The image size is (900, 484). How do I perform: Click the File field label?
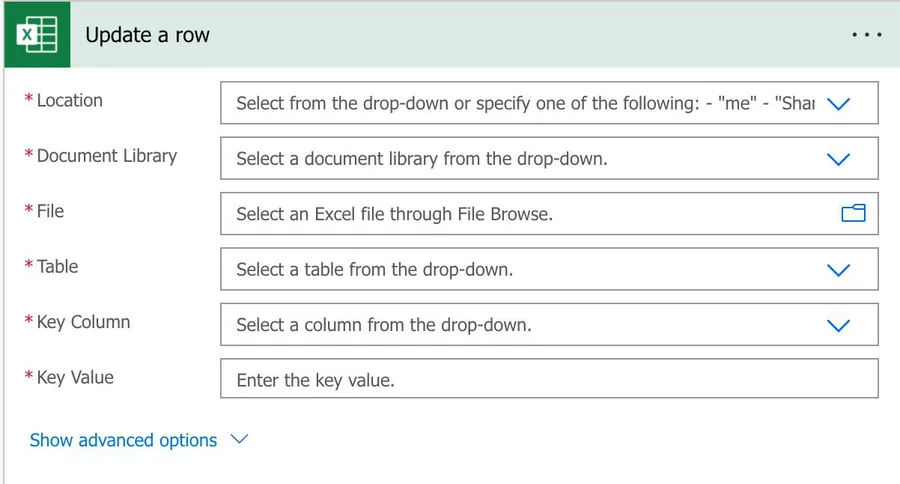(x=50, y=211)
